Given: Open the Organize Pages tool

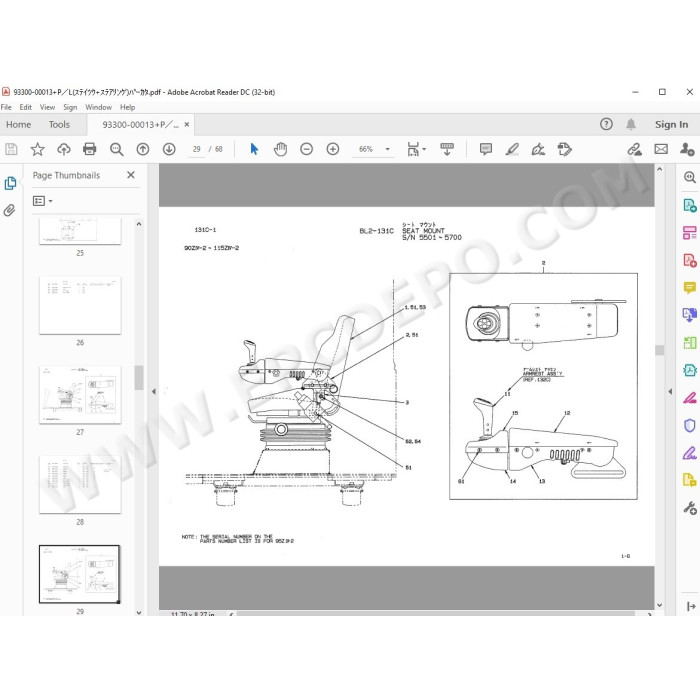Looking at the screenshot, I should pos(689,233).
